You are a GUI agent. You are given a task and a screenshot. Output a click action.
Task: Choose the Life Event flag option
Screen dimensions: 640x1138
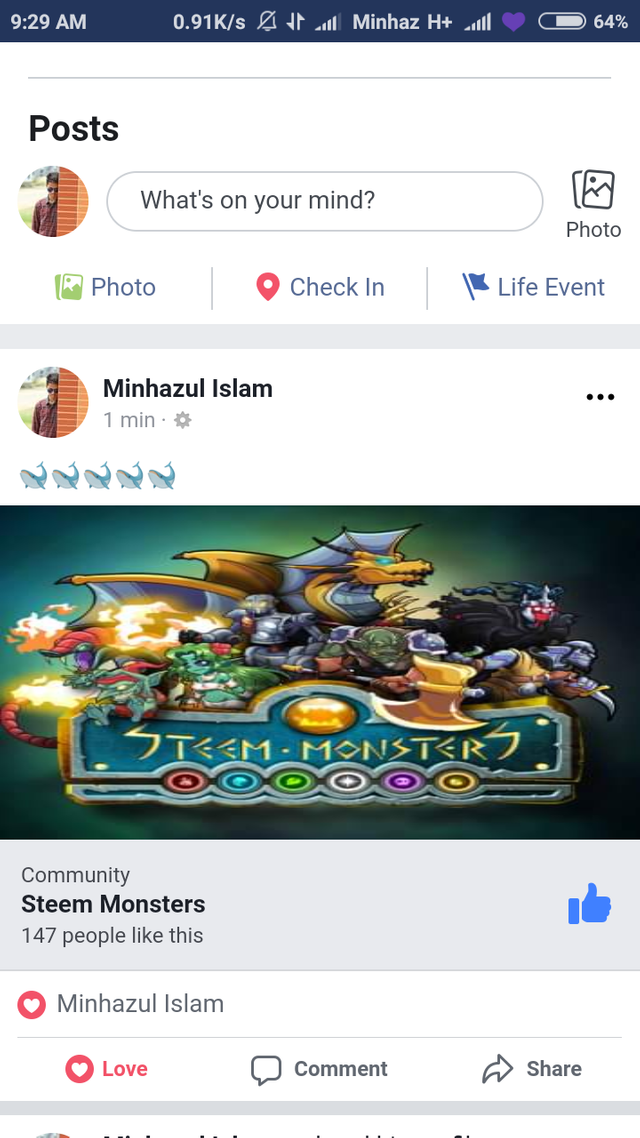click(x=533, y=287)
